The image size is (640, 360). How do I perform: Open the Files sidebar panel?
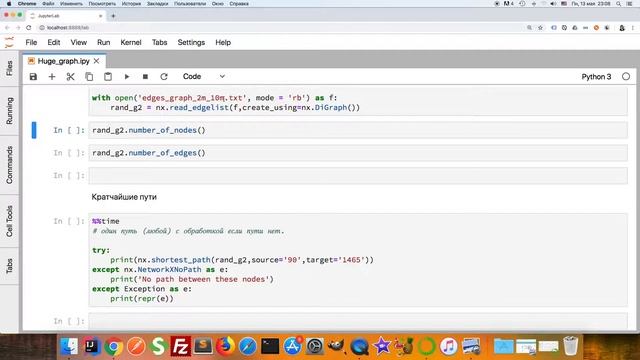pyautogui.click(x=9, y=68)
